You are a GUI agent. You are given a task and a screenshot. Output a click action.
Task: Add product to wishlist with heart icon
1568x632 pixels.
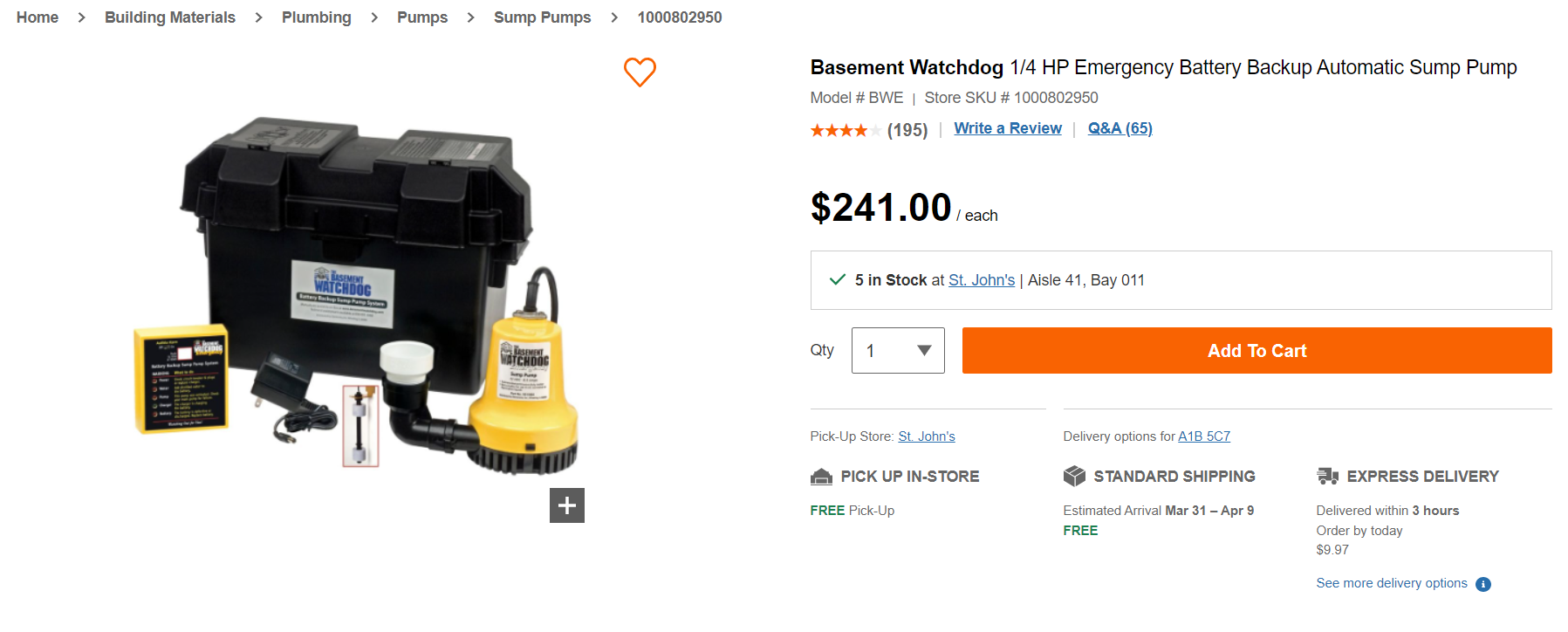[640, 72]
